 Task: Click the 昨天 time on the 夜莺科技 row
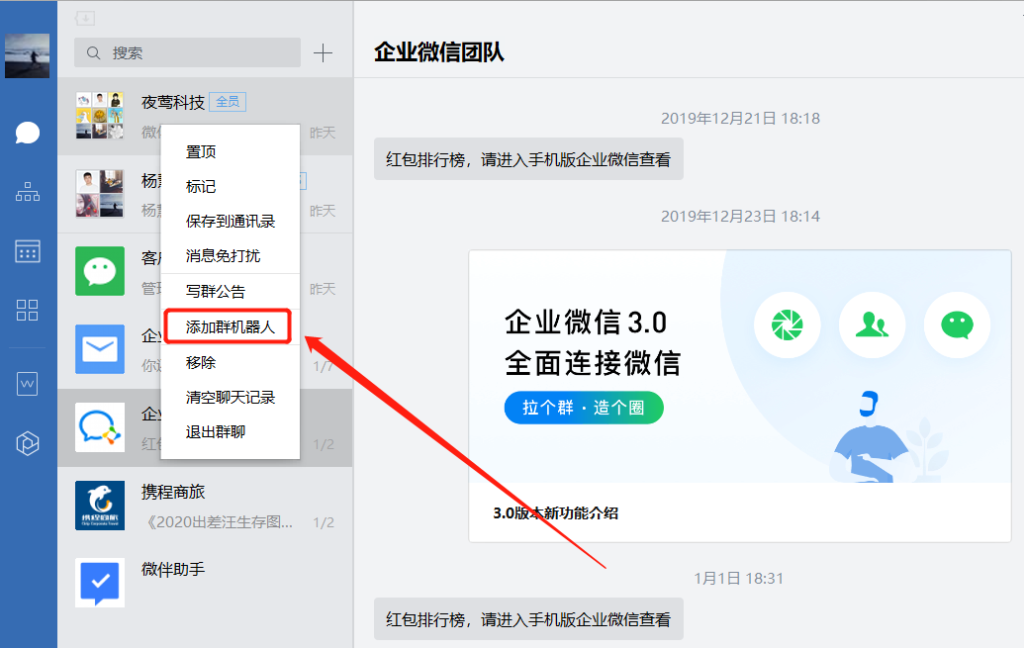[323, 133]
